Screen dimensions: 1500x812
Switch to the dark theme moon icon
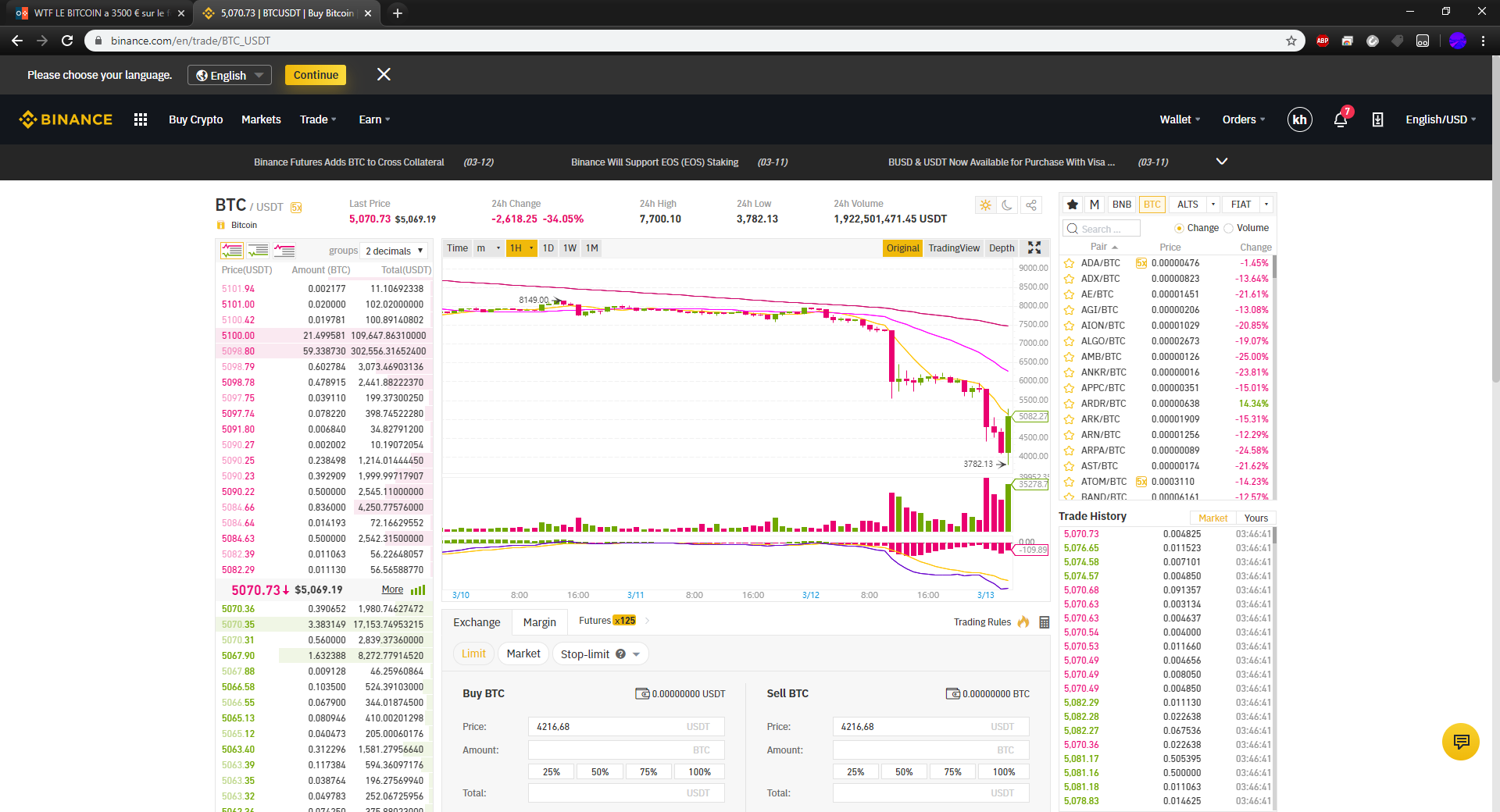tap(1008, 205)
